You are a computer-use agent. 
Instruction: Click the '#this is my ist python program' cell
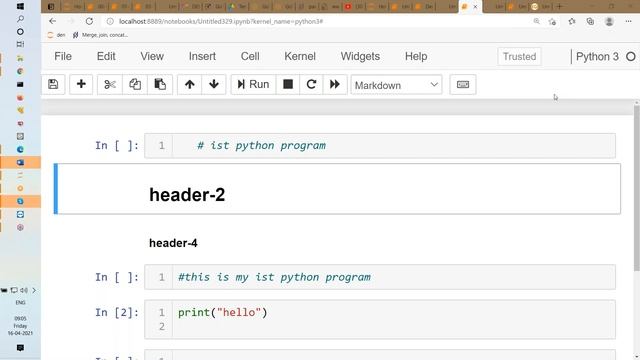[x=380, y=277]
